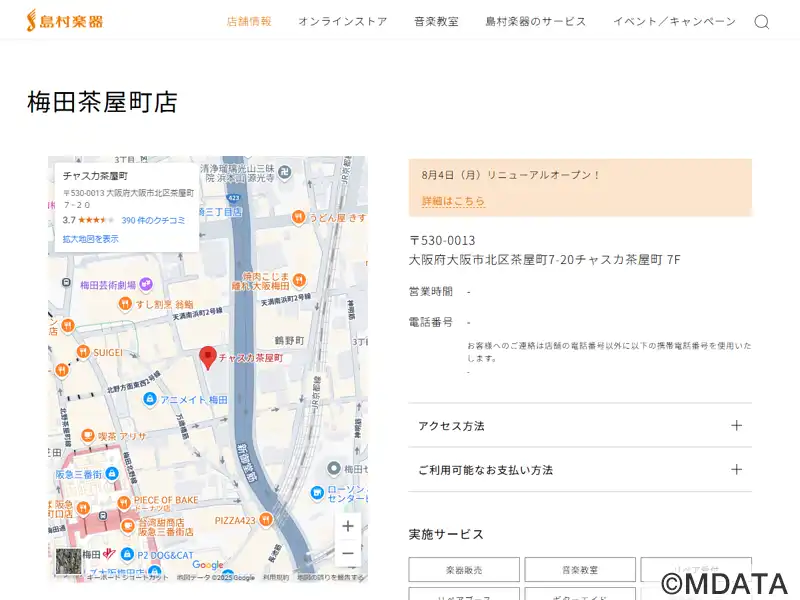Image resolution: width=800 pixels, height=600 pixels.
Task: Open 拡大地図を表示 link on map
Action: click(90, 239)
